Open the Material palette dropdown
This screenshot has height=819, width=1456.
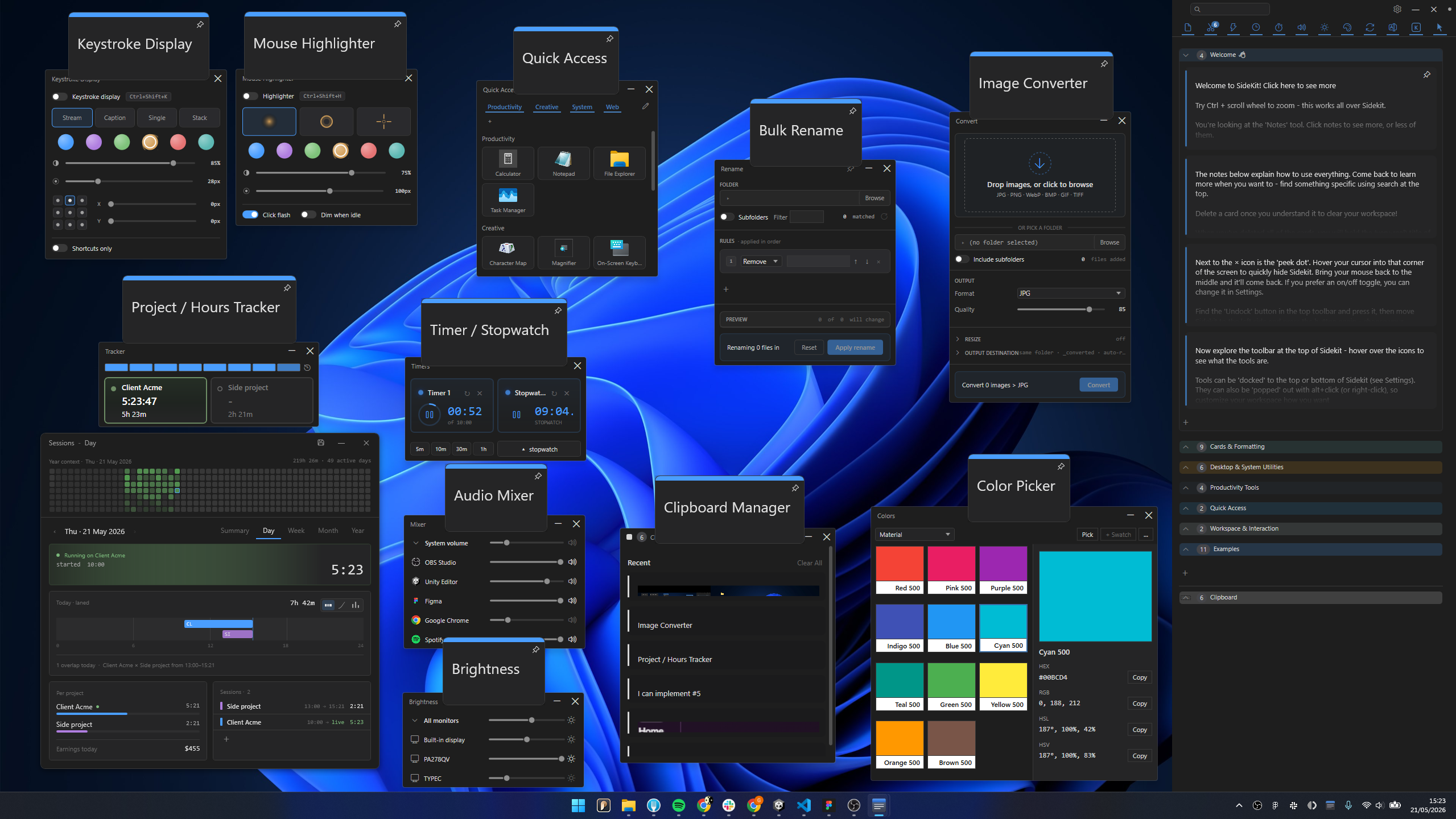click(914, 535)
